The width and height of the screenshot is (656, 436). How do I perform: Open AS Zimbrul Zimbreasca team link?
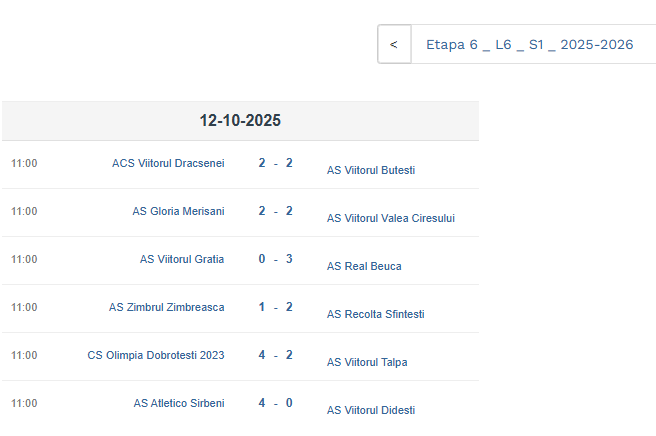(166, 307)
